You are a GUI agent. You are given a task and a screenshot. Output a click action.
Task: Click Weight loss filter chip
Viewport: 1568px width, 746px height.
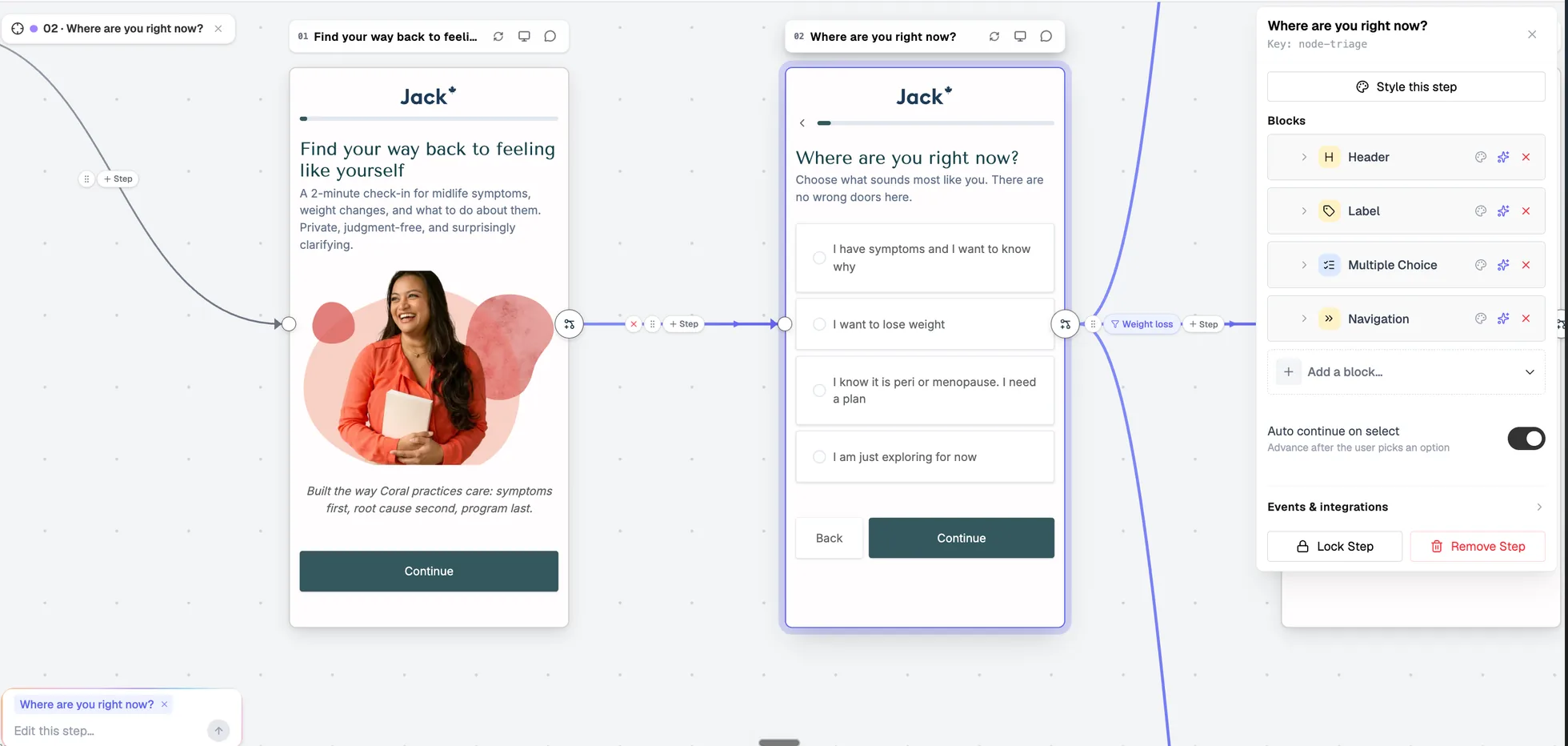[1142, 324]
